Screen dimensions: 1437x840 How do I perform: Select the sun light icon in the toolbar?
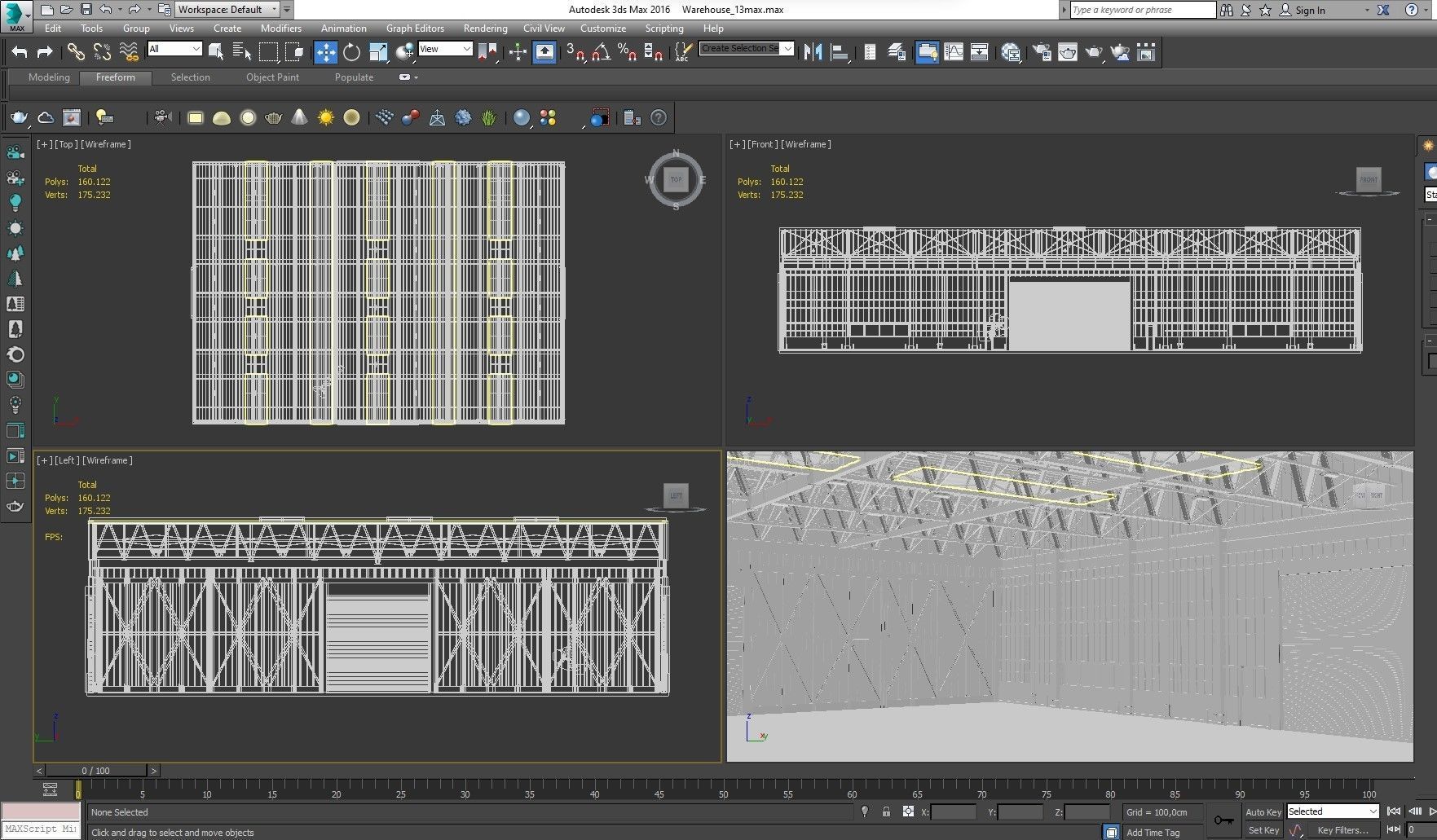[x=326, y=118]
